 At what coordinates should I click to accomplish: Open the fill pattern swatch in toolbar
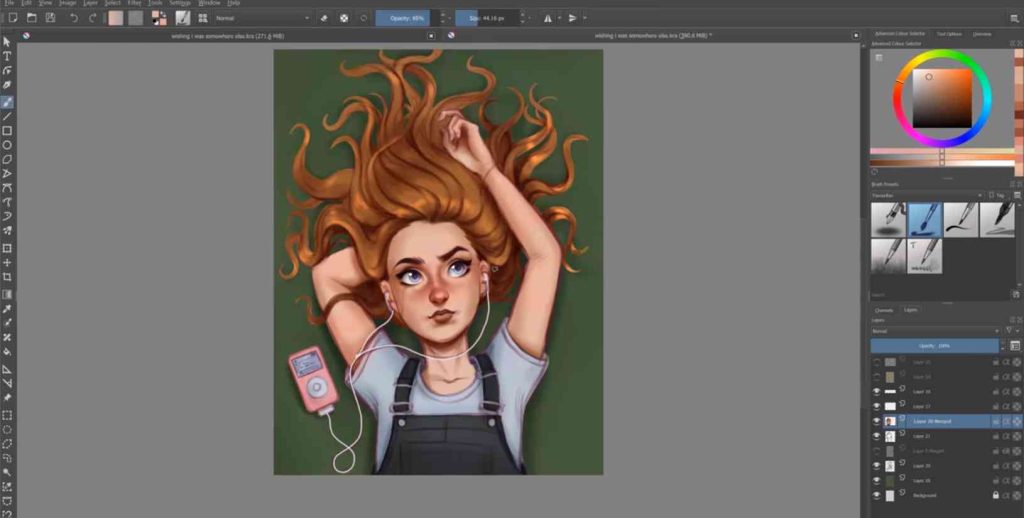click(x=135, y=18)
